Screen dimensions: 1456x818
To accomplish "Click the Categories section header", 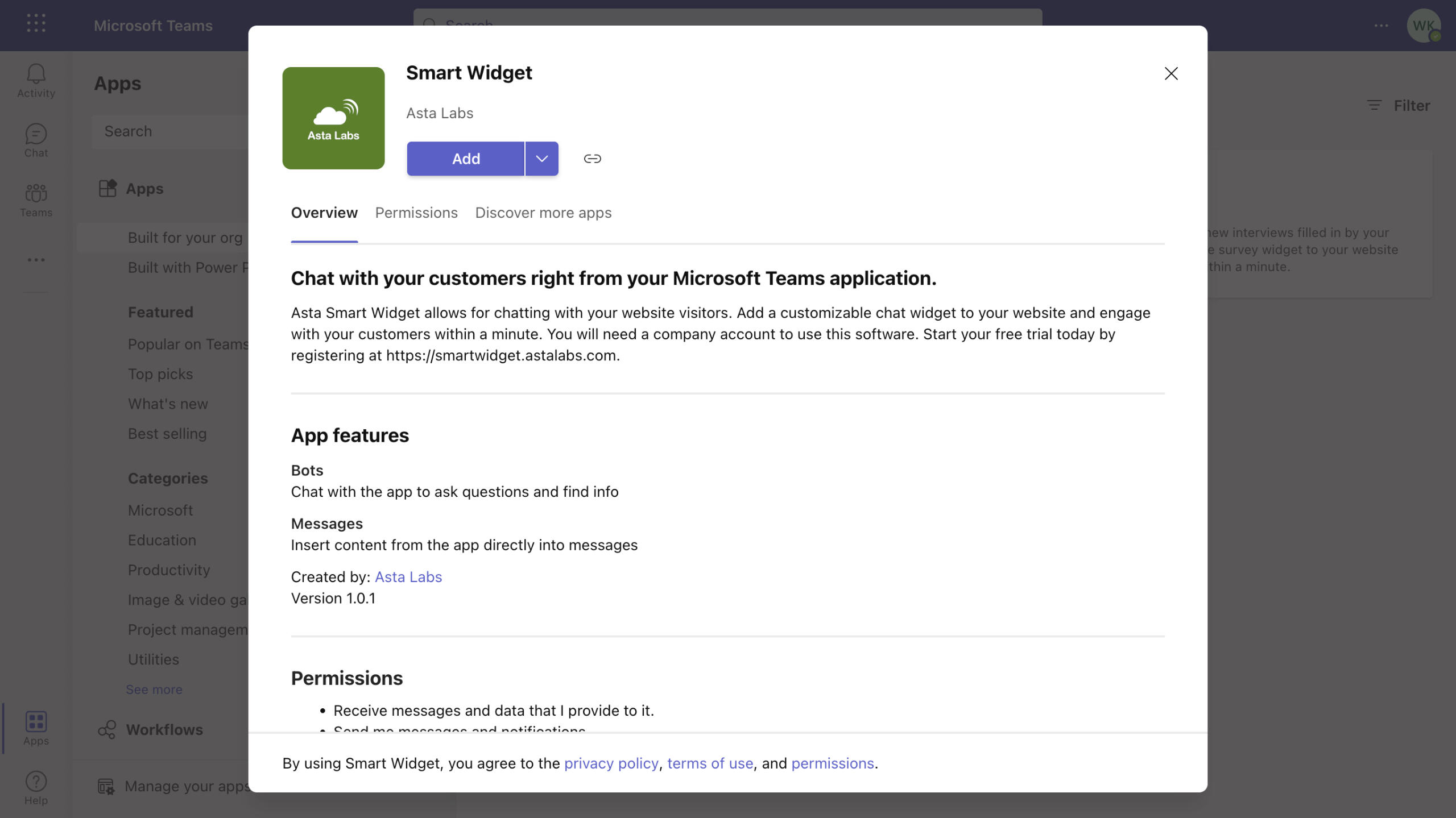I will tap(168, 478).
